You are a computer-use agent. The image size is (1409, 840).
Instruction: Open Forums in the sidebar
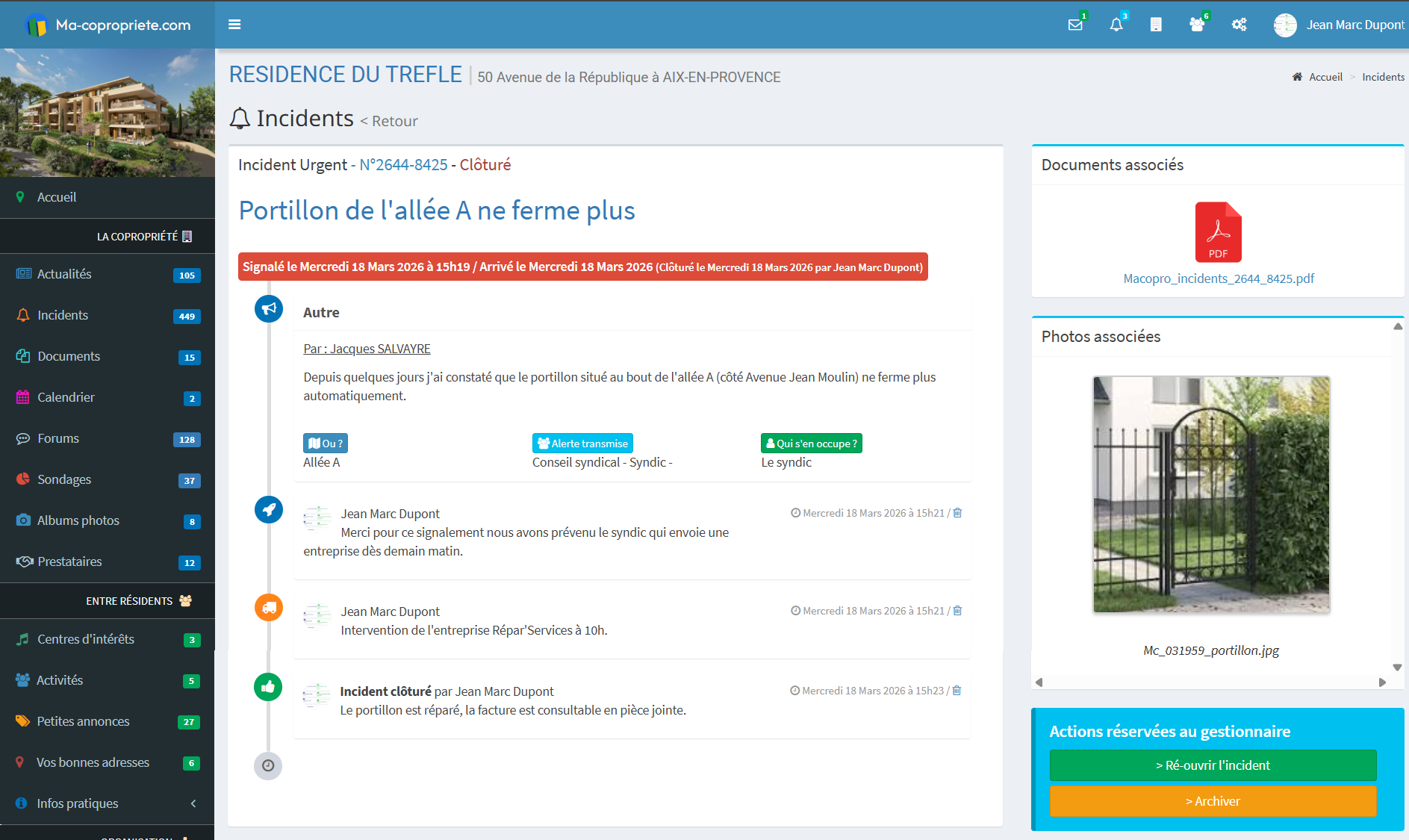click(108, 438)
